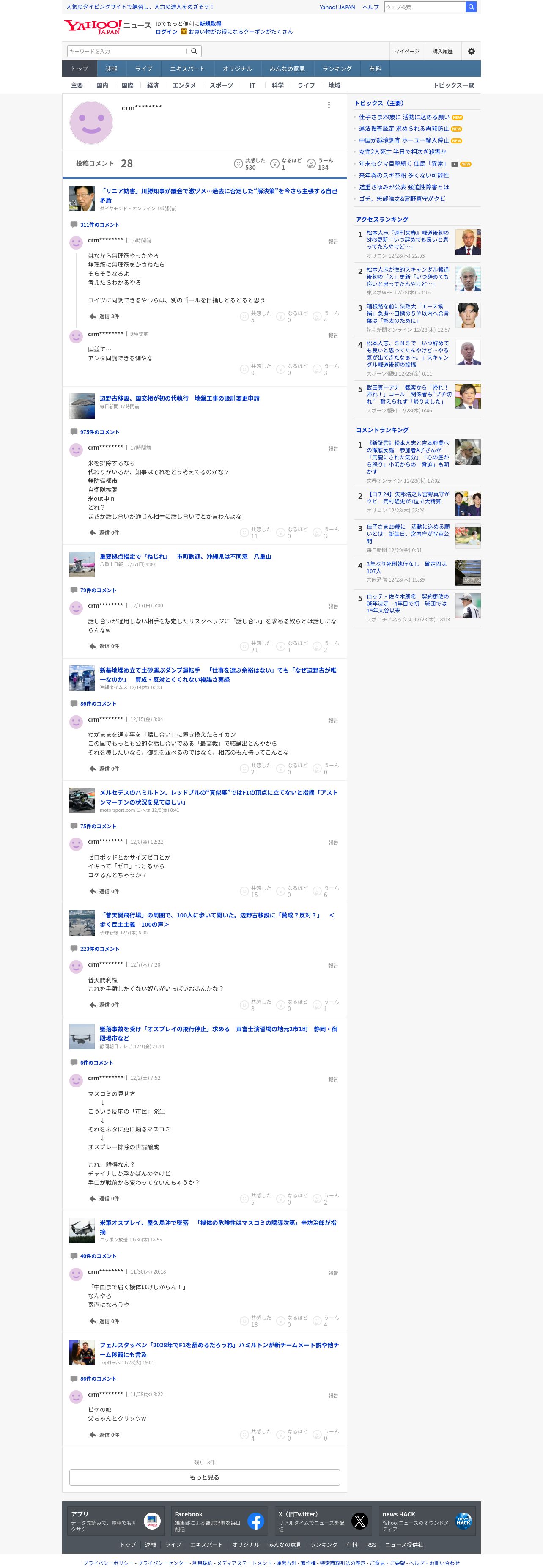Click the ウェブ検索 input field
This screenshot has width=543, height=1568.
click(x=425, y=7)
